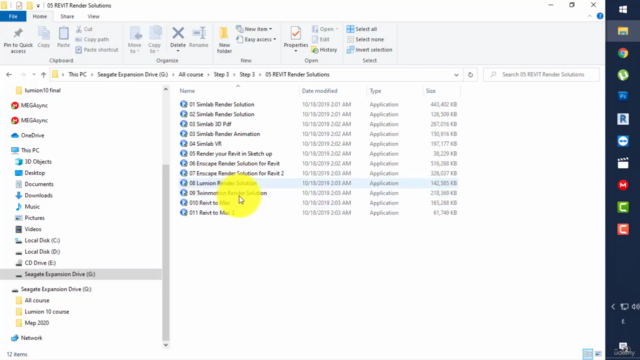Open the Open button dropdown
Screen dimensions: 640x360
coord(325,29)
